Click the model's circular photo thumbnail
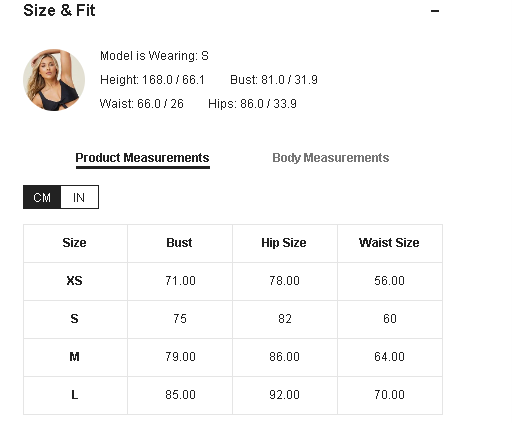 (x=54, y=80)
